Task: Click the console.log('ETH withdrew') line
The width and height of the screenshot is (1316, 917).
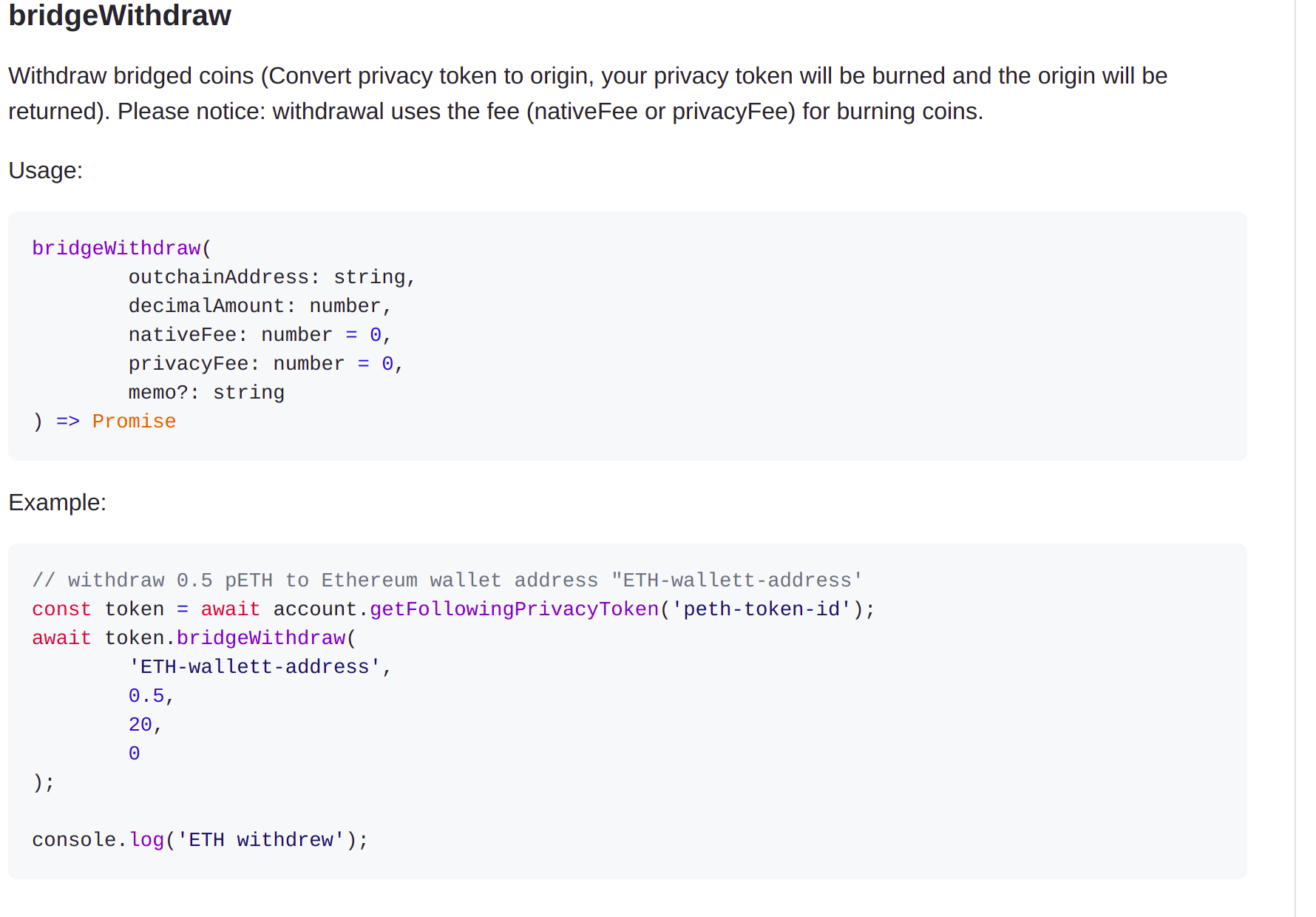Action: [200, 840]
